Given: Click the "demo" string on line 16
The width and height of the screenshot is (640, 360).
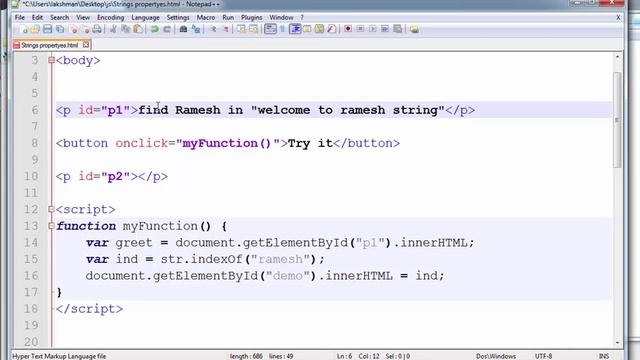Looking at the screenshot, I should 288,276.
